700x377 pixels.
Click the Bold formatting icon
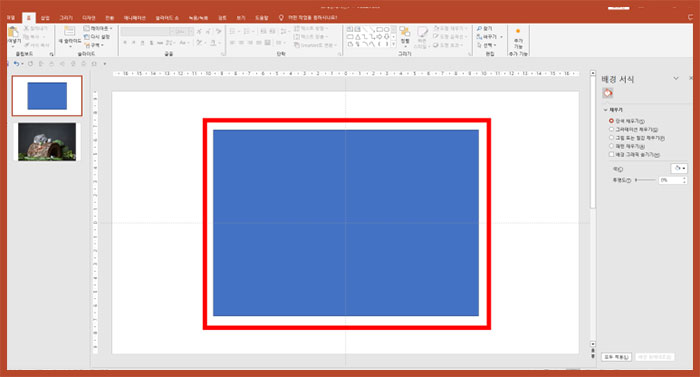[x=125, y=43]
